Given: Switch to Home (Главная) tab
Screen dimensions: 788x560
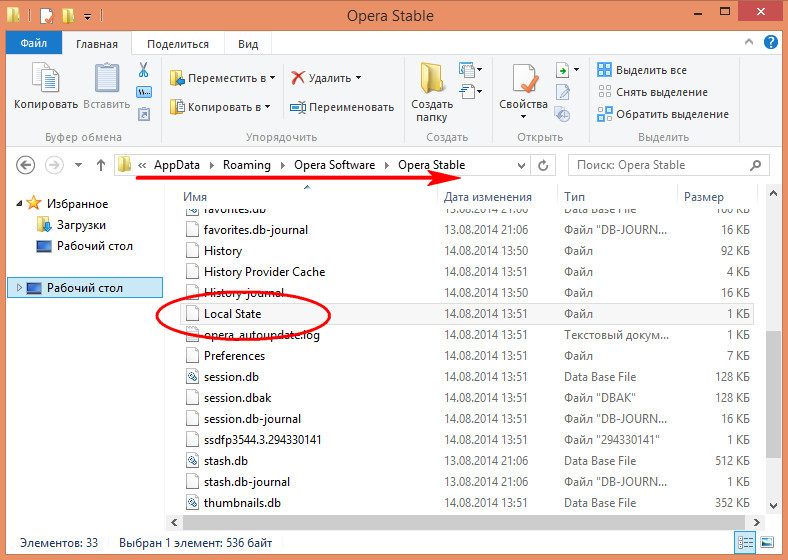Looking at the screenshot, I should 96,44.
